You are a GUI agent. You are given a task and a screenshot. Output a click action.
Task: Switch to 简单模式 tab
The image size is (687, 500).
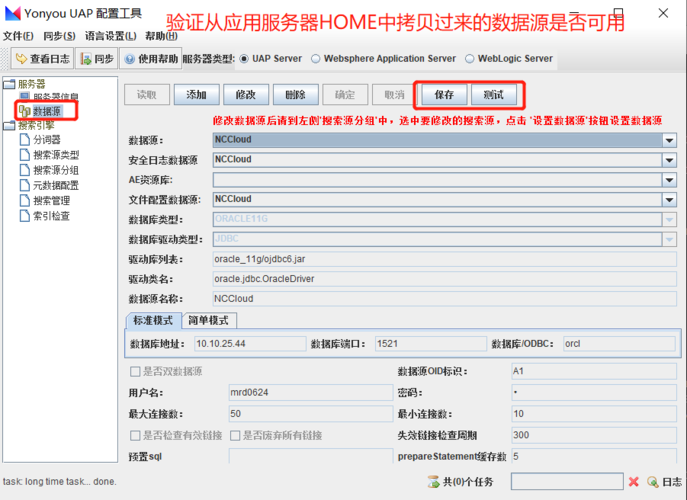pos(209,320)
